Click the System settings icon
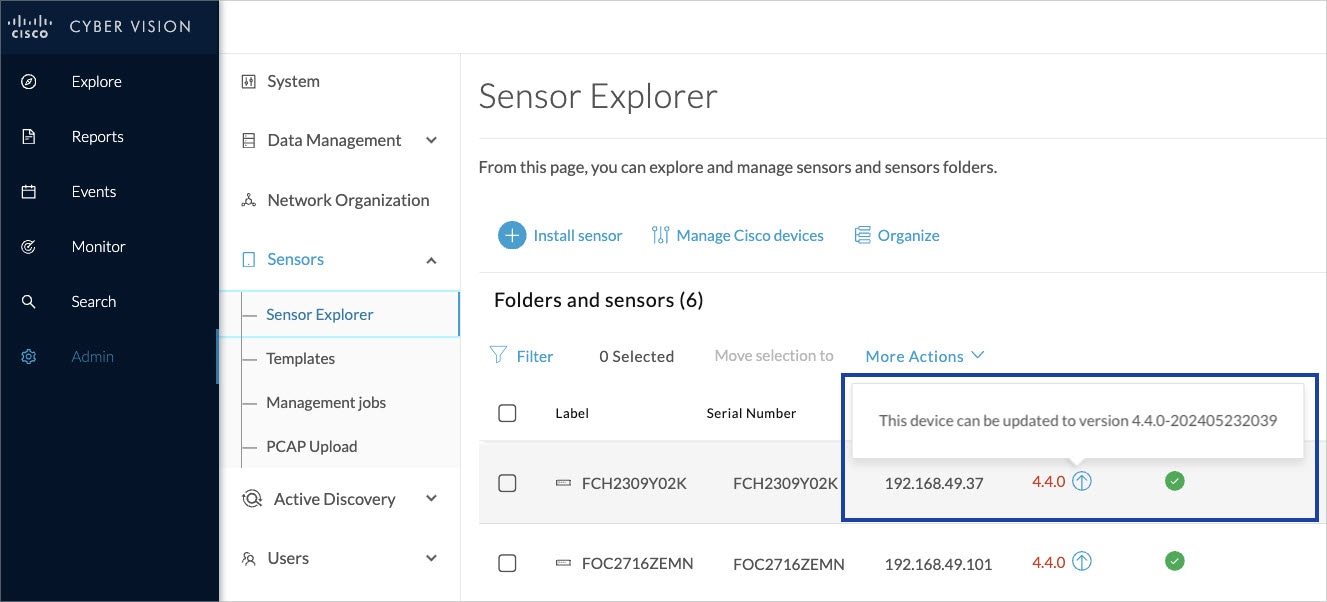This screenshot has height=602, width=1327. tap(249, 82)
